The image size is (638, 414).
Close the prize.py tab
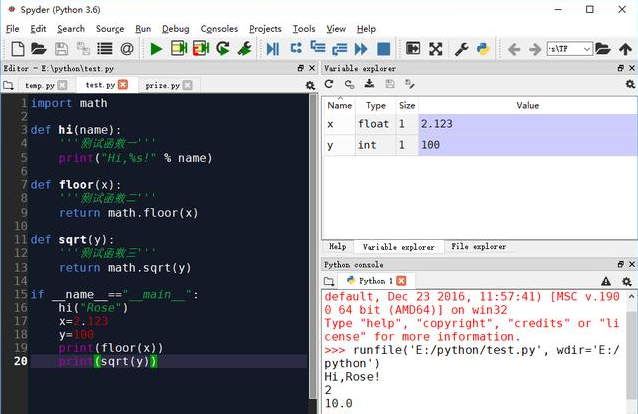tap(188, 85)
